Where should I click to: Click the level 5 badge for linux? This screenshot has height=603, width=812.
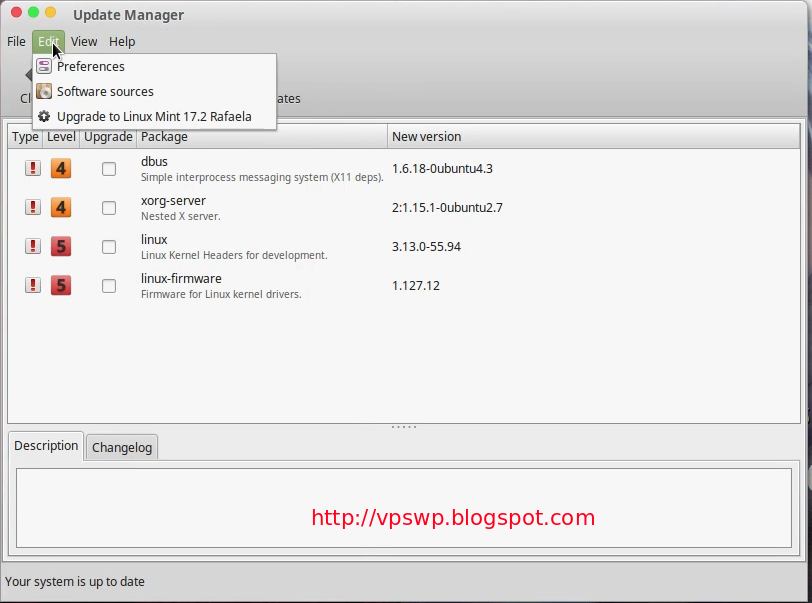click(x=61, y=246)
